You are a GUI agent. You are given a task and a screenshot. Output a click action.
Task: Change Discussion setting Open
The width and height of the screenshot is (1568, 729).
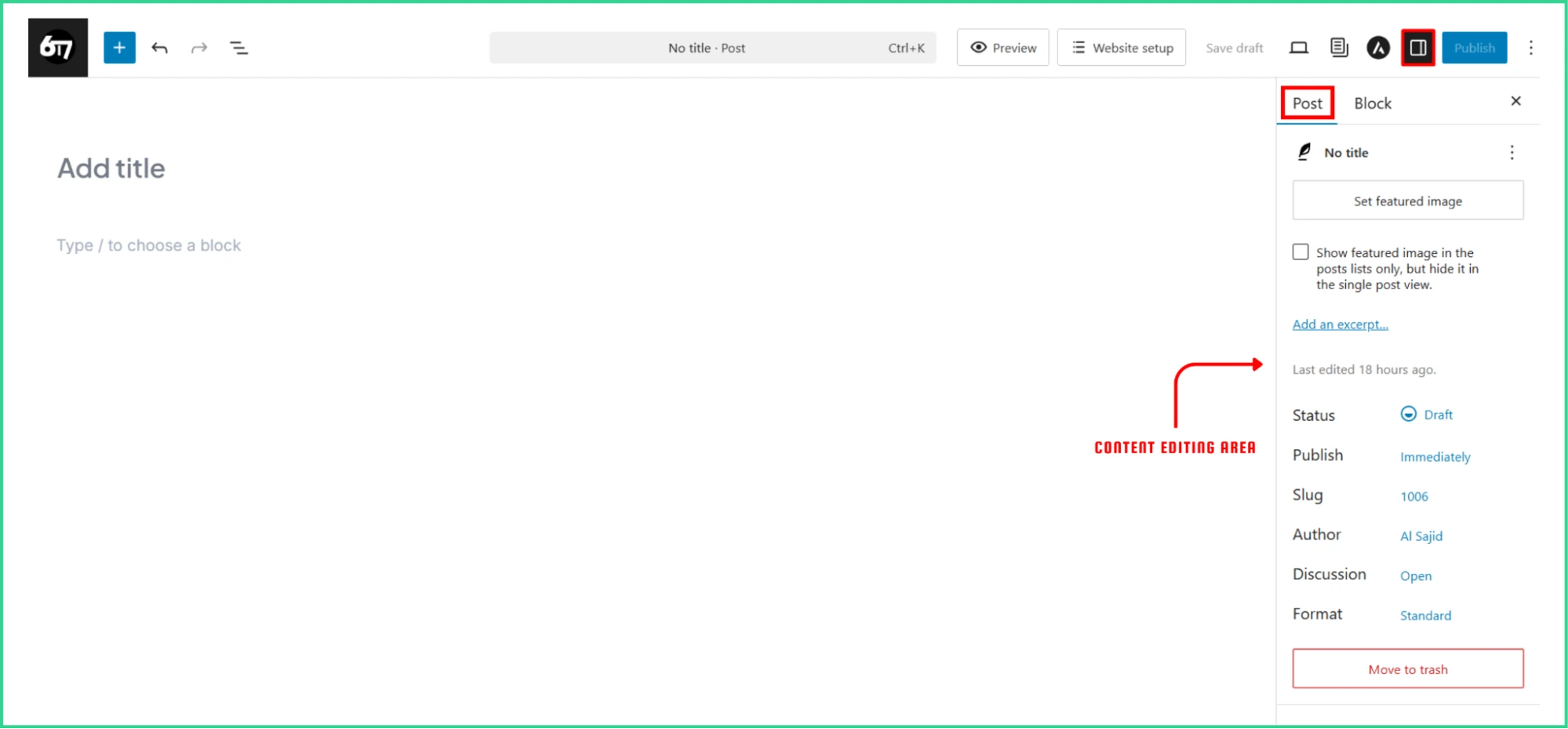1415,576
